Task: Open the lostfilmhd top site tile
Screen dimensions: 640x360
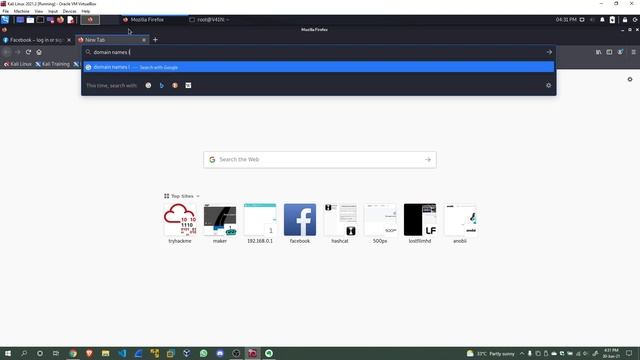Action: (x=420, y=224)
